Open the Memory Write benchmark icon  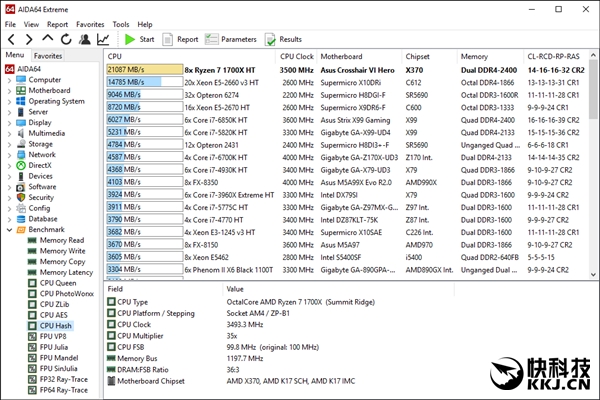pyautogui.click(x=32, y=251)
